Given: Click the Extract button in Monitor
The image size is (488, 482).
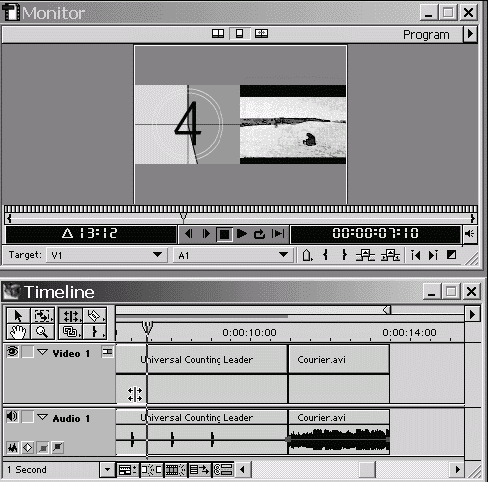Looking at the screenshot, I should (390, 255).
